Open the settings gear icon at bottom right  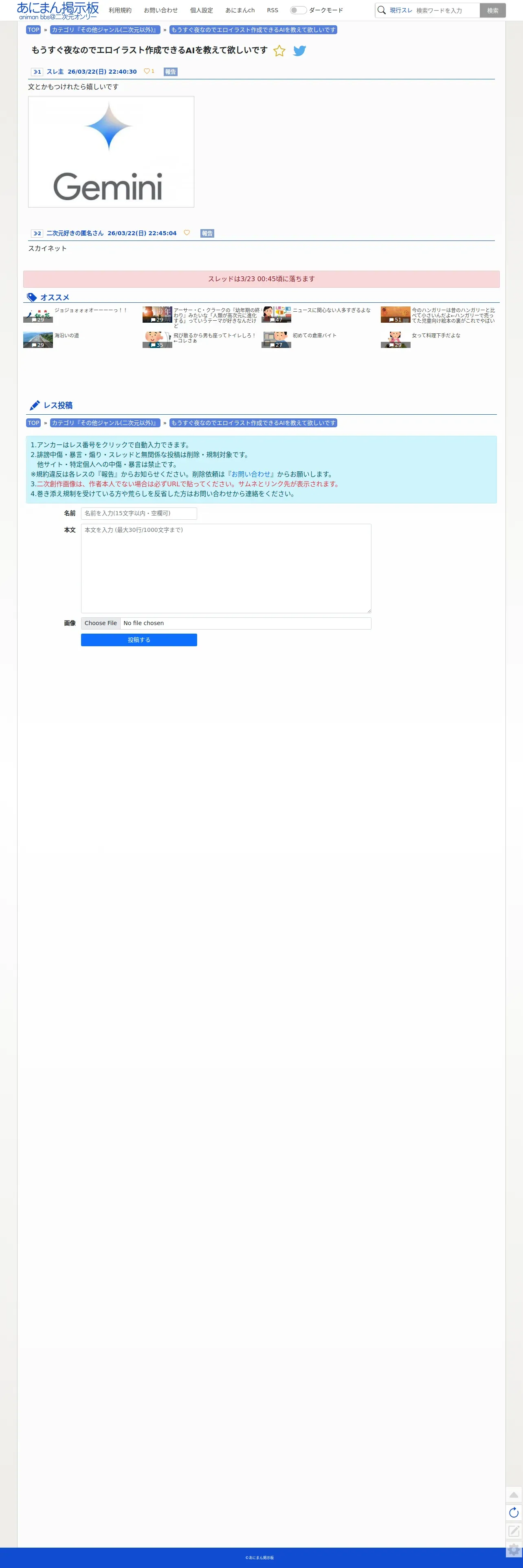click(x=514, y=1550)
